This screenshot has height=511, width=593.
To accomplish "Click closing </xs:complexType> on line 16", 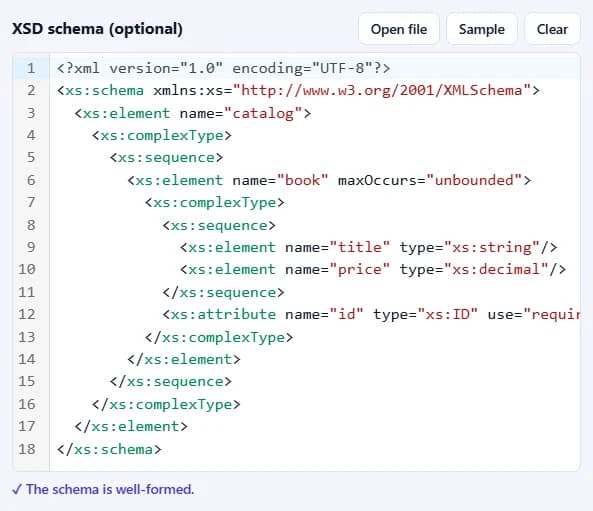I will [166, 404].
